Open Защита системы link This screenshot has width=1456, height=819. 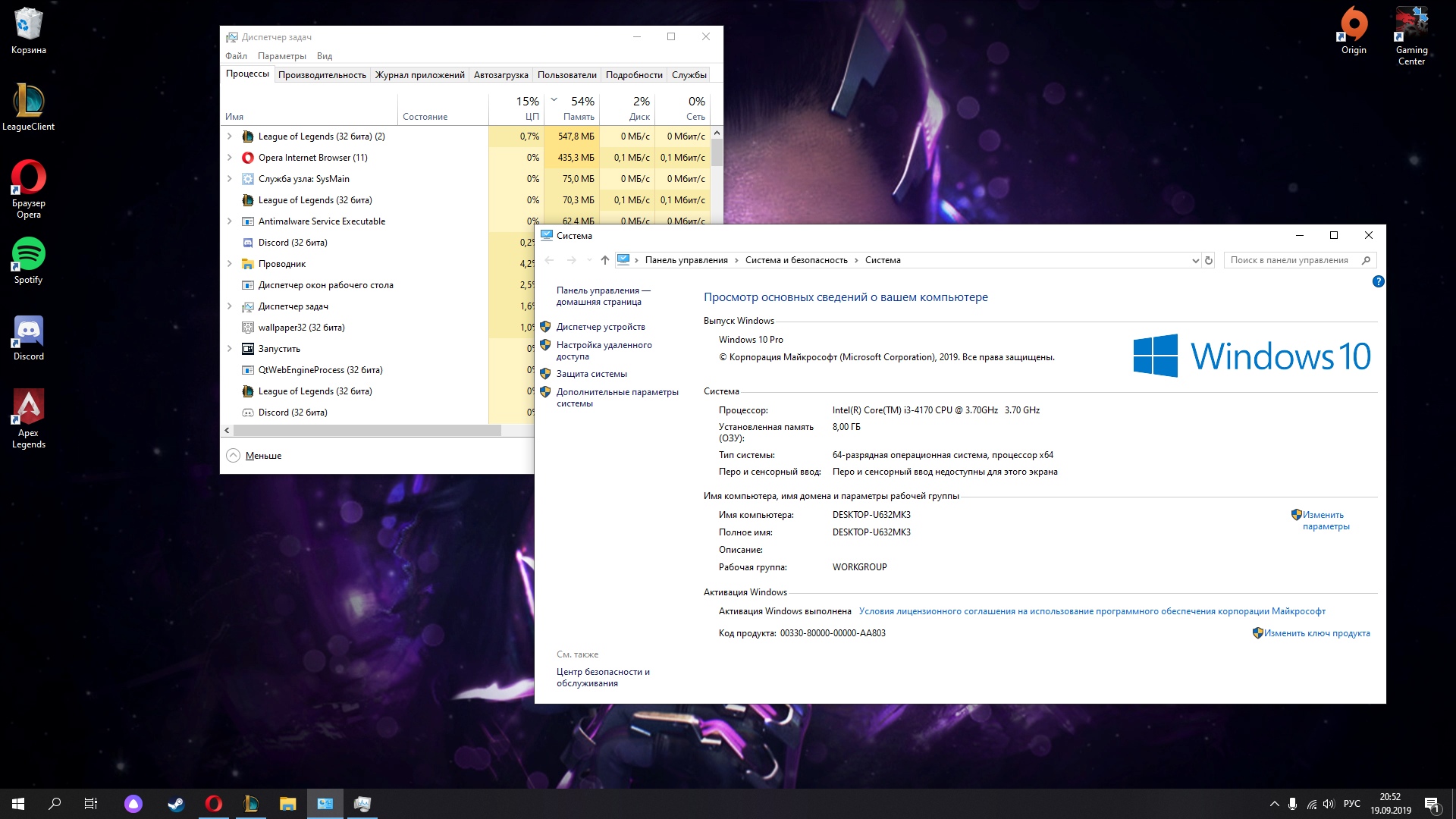[591, 374]
